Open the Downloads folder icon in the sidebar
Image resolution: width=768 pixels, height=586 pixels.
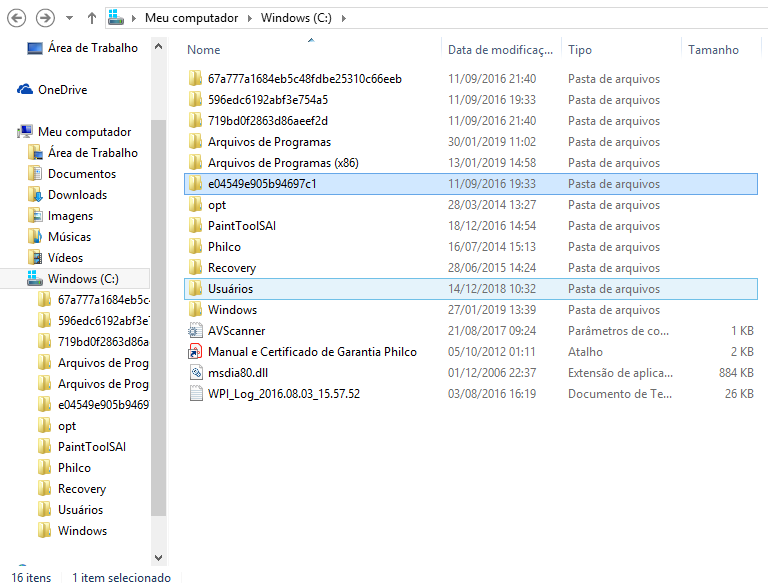pyautogui.click(x=35, y=195)
